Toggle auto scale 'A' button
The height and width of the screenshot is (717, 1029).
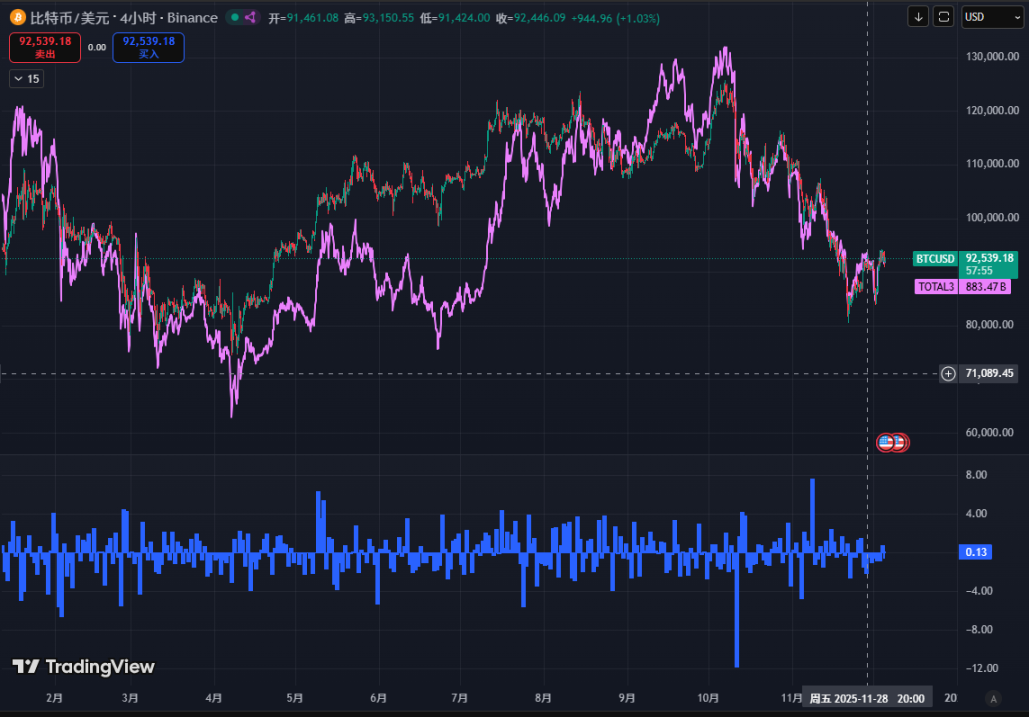992,698
